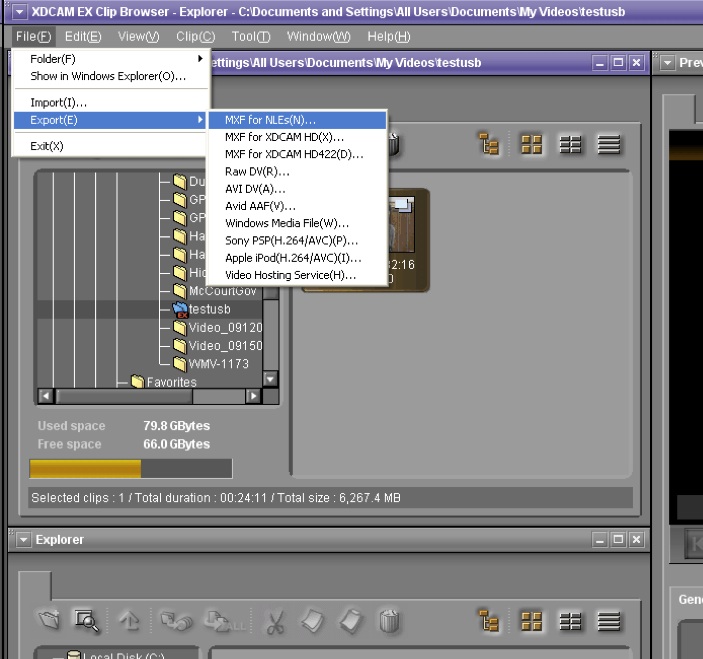Image resolution: width=703 pixels, height=659 pixels.
Task: Choose Import from the File menu
Action: click(110, 103)
